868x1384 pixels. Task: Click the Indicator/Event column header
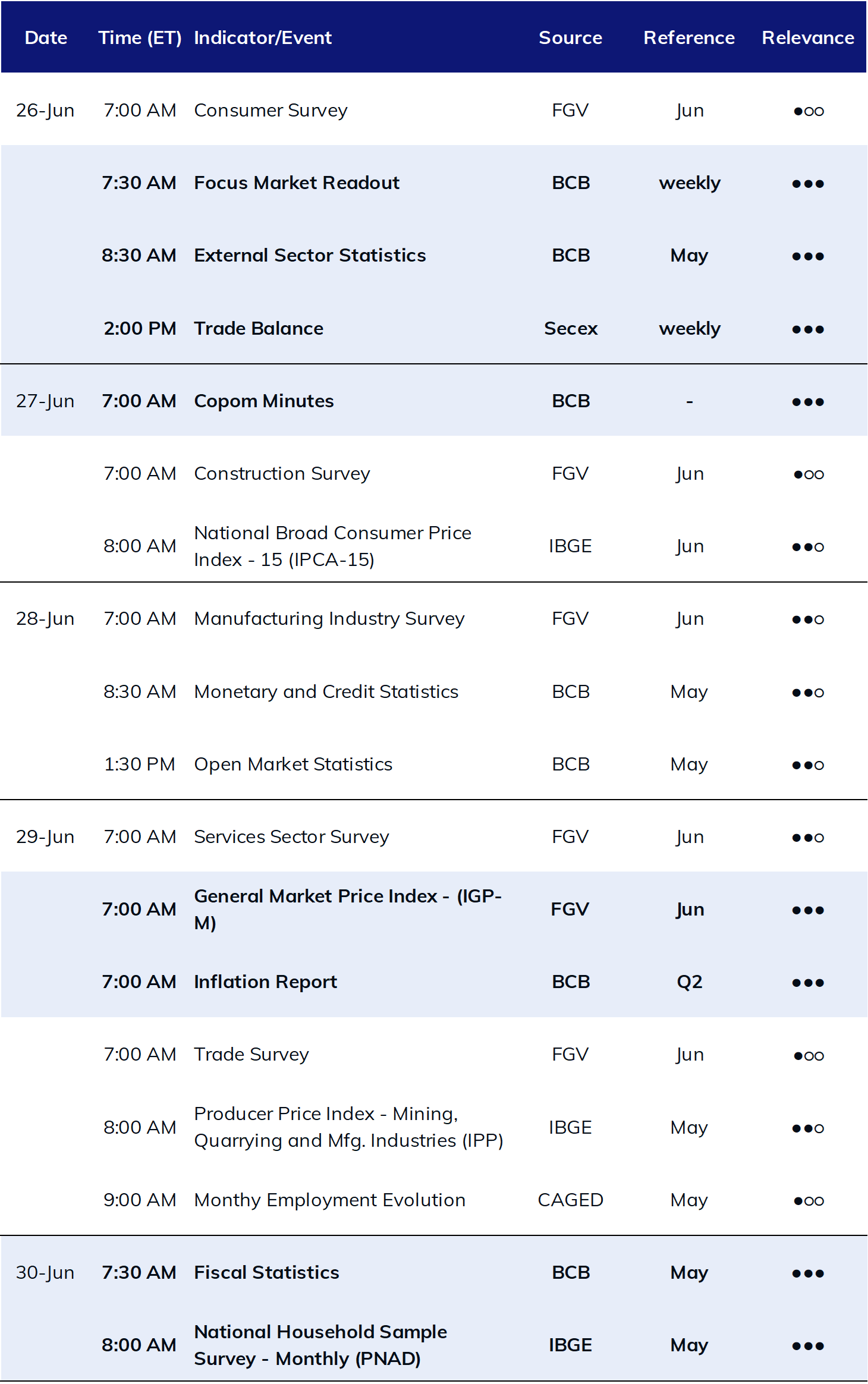point(263,37)
